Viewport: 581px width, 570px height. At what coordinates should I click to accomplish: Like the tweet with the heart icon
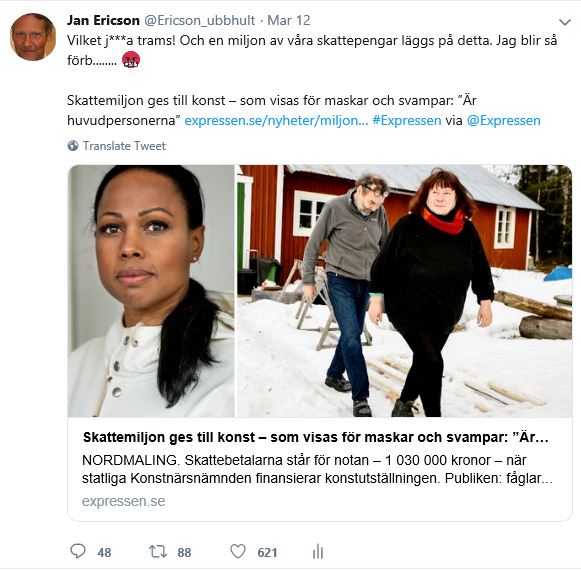click(238, 551)
